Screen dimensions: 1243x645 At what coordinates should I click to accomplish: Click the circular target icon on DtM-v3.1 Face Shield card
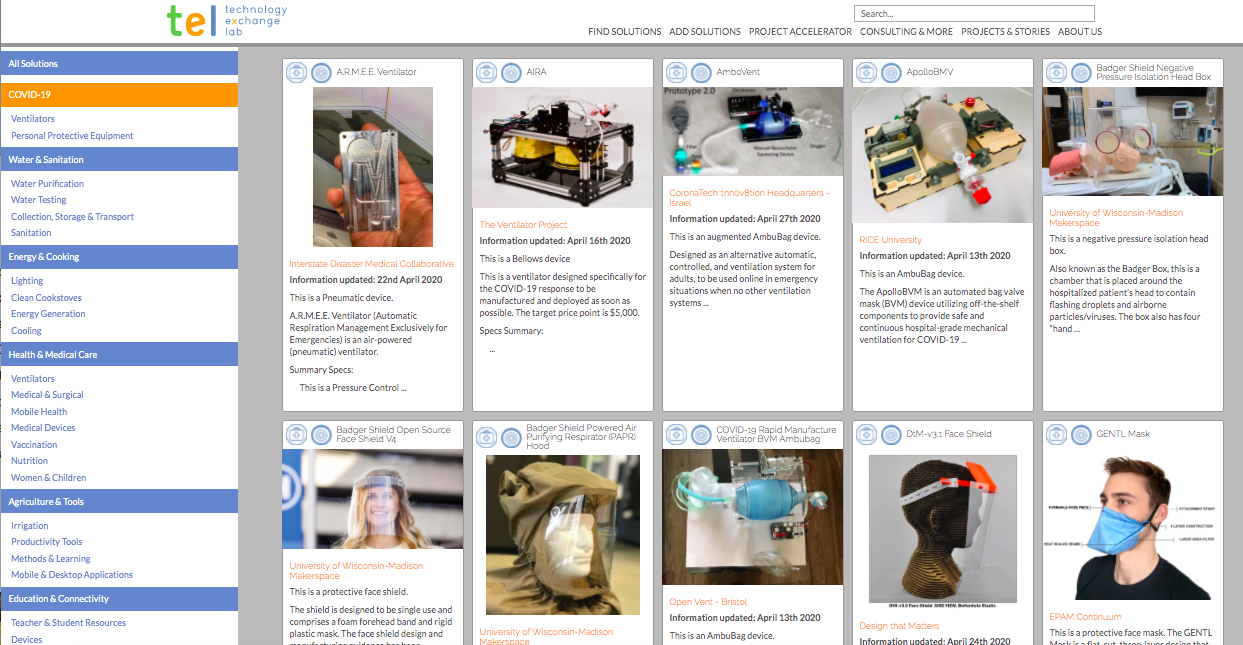click(x=891, y=434)
